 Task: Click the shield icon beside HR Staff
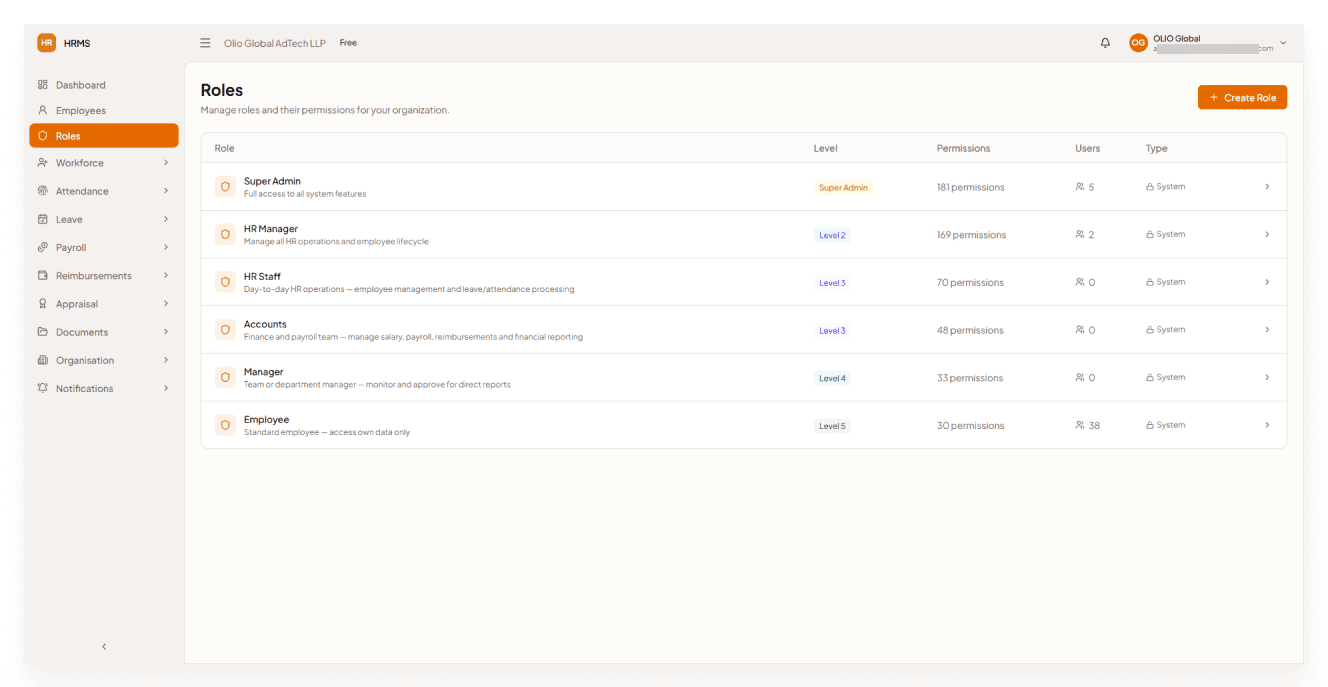[x=225, y=282]
